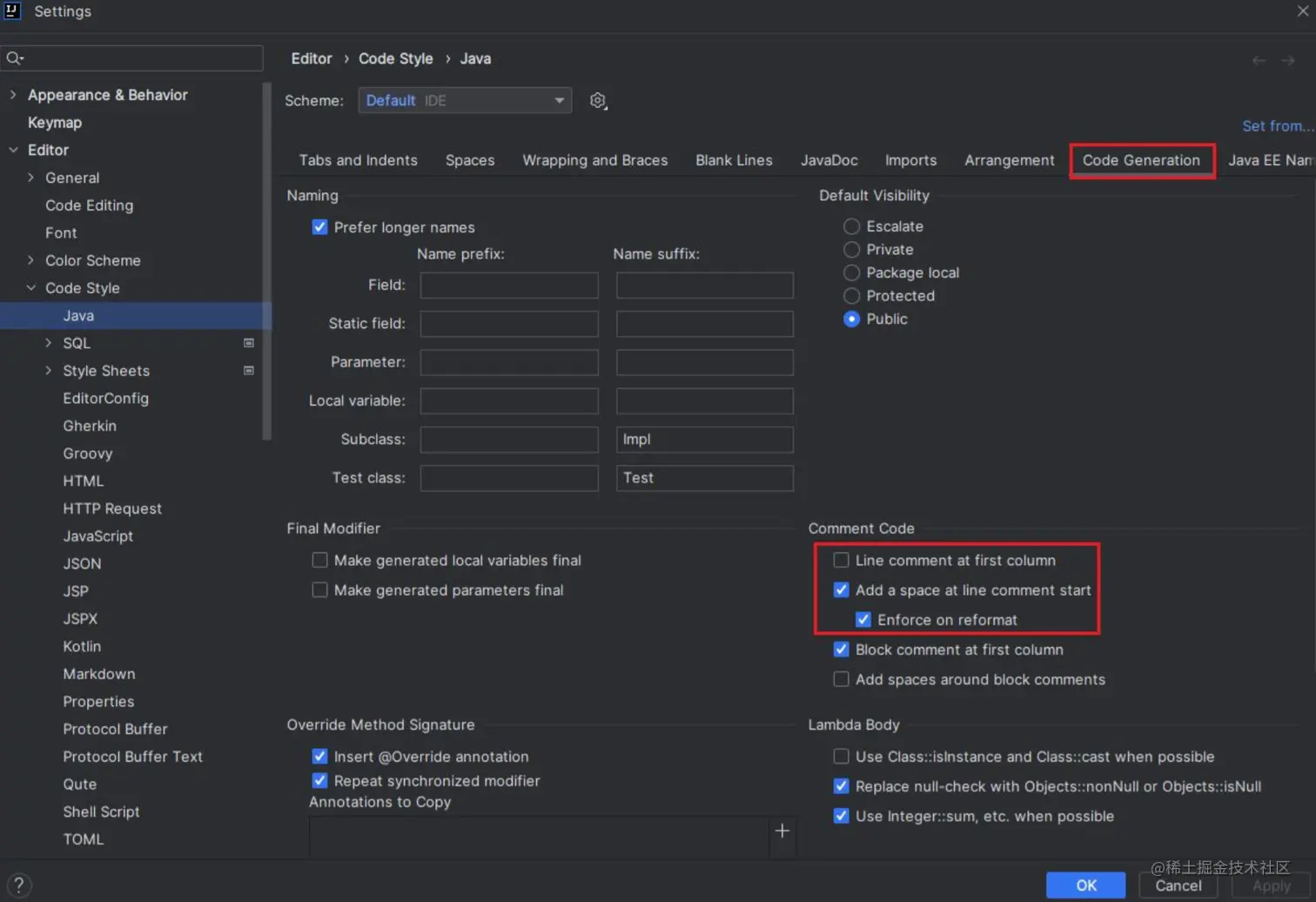Select JavaScript code style entry
Image resolution: width=1316 pixels, height=902 pixels.
98,536
